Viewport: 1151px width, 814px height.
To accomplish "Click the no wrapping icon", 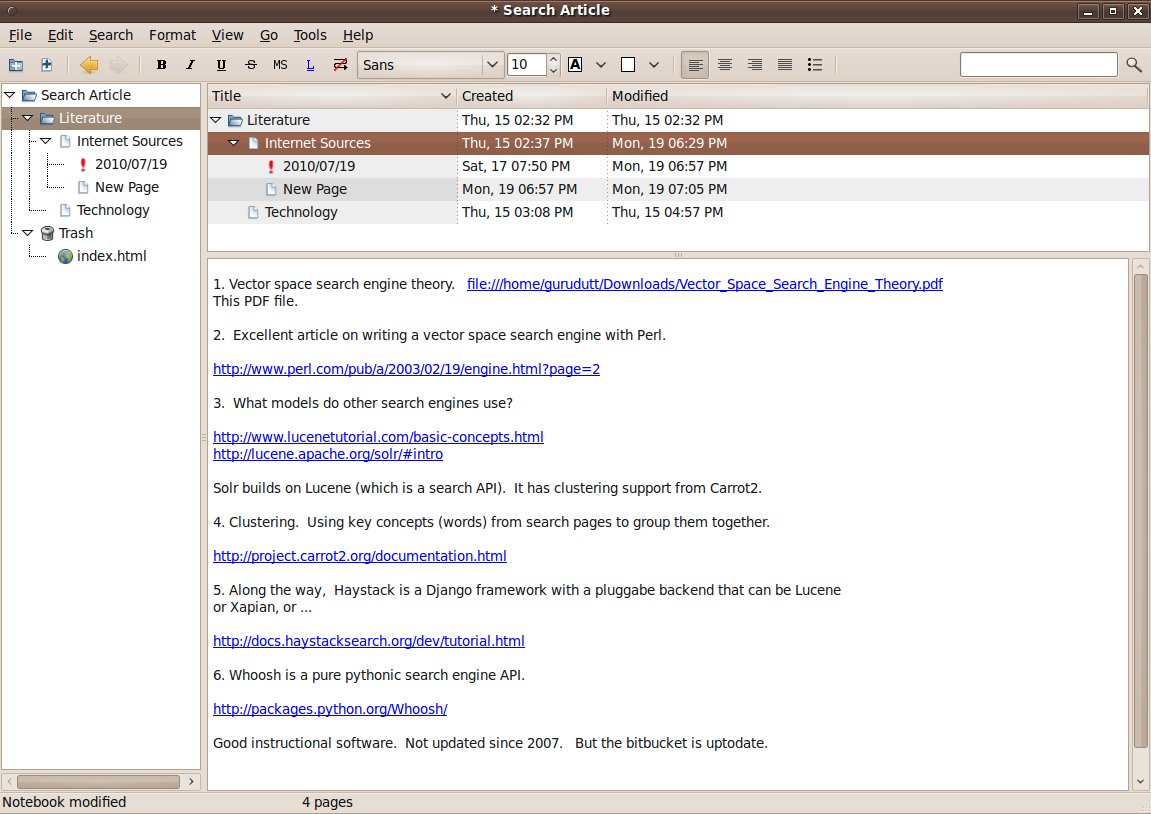I will coord(340,65).
